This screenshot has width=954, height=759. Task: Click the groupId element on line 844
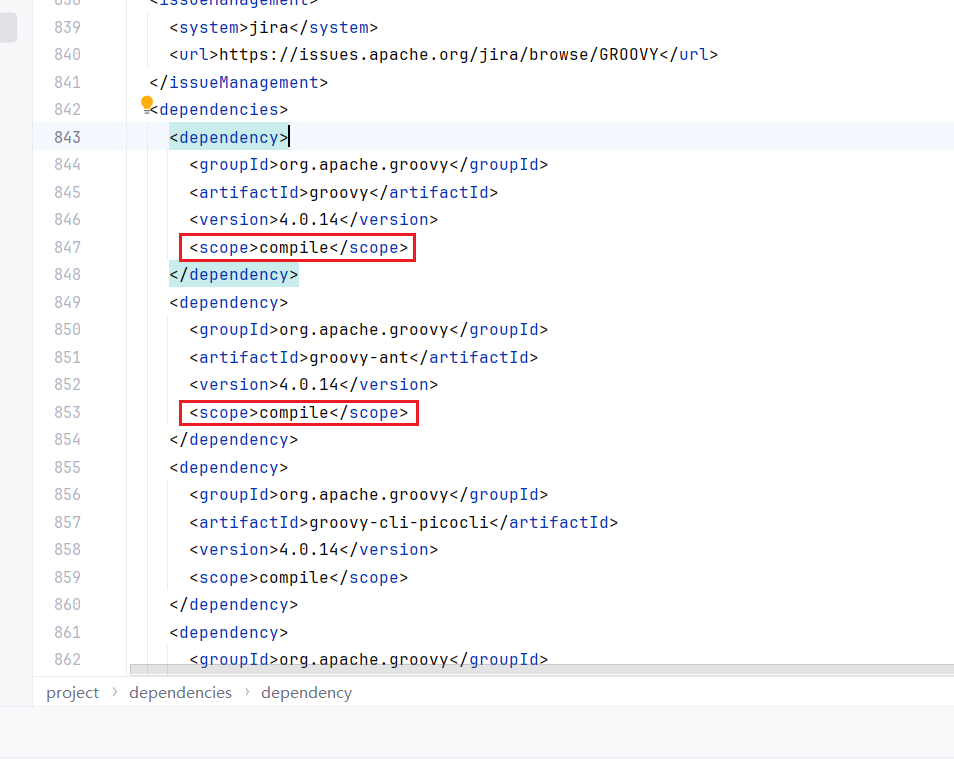(368, 164)
